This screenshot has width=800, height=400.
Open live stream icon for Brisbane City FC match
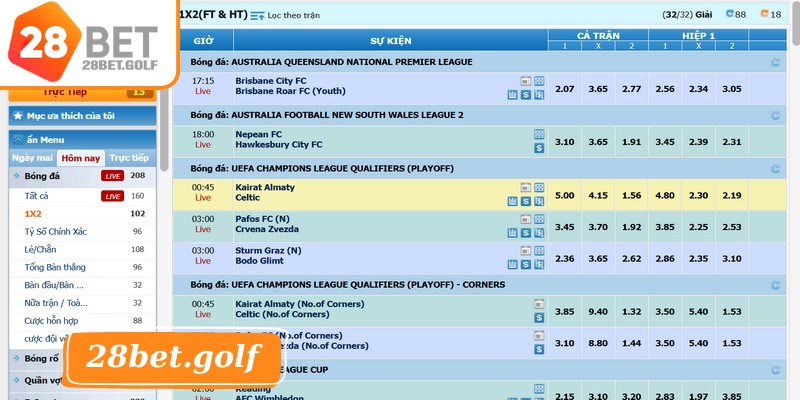(526, 81)
